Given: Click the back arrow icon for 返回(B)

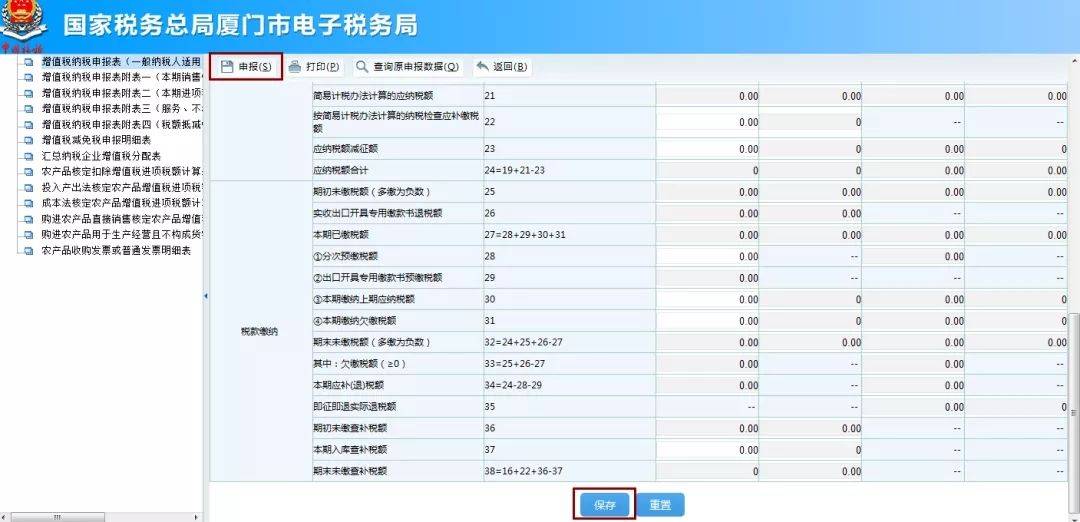Looking at the screenshot, I should pos(482,66).
